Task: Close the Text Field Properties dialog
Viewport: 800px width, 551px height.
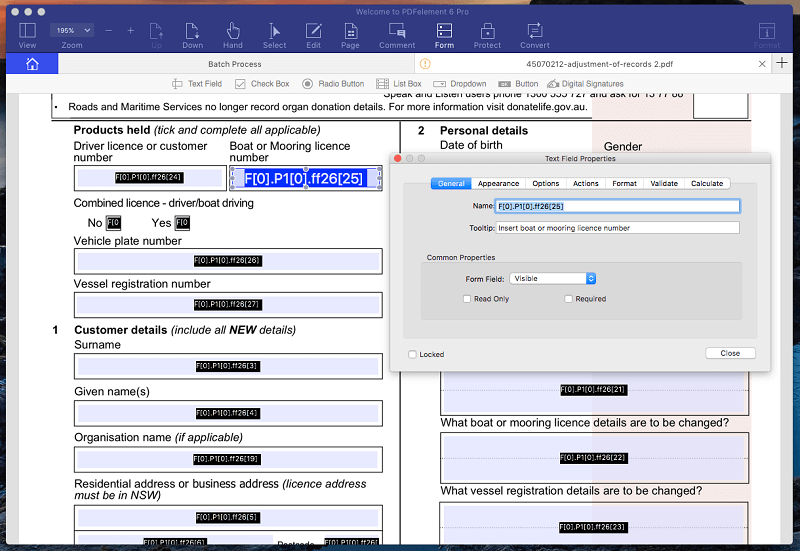Action: pyautogui.click(x=730, y=353)
